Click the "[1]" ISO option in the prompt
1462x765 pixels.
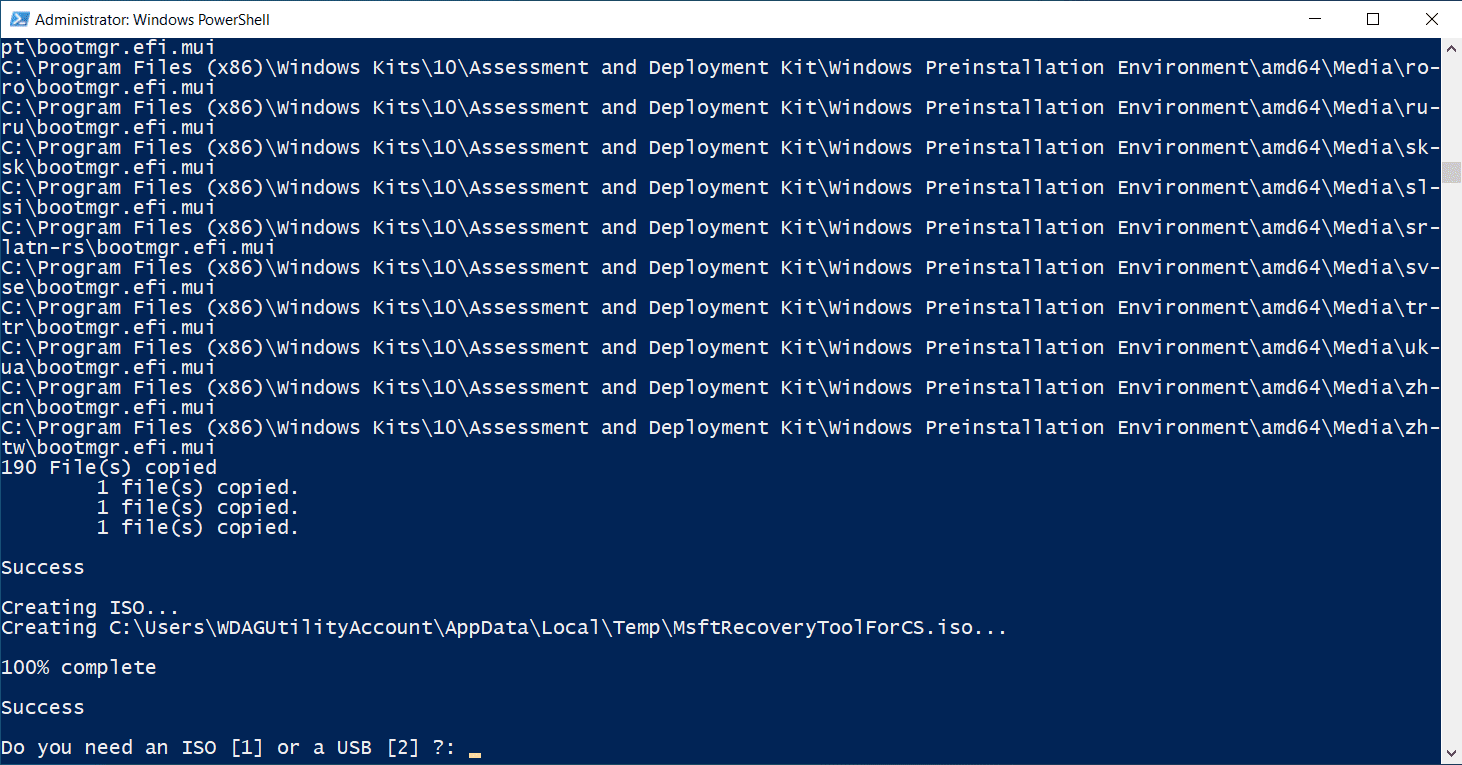(x=247, y=748)
